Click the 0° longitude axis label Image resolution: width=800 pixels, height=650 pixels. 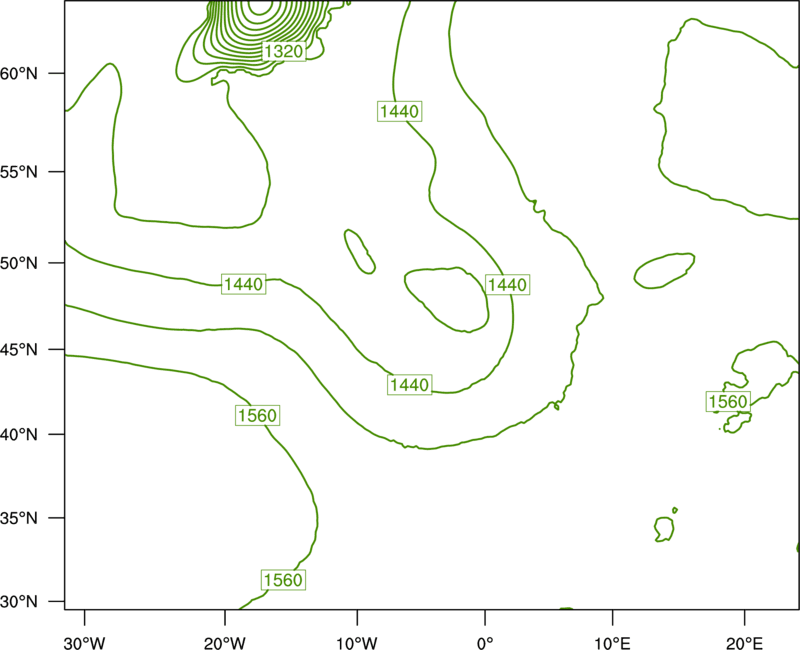[485, 642]
